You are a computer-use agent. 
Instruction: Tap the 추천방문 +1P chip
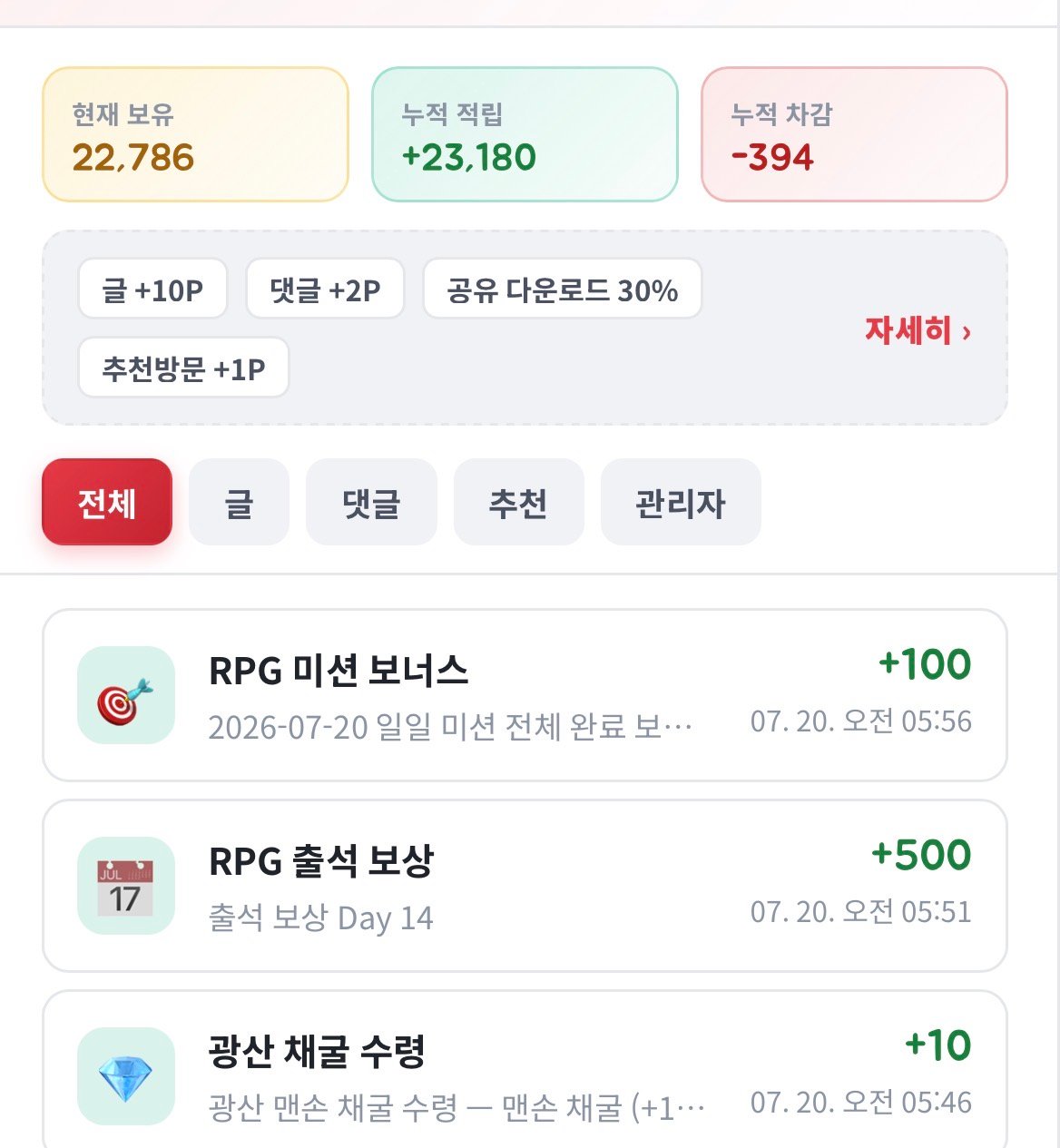tap(183, 368)
